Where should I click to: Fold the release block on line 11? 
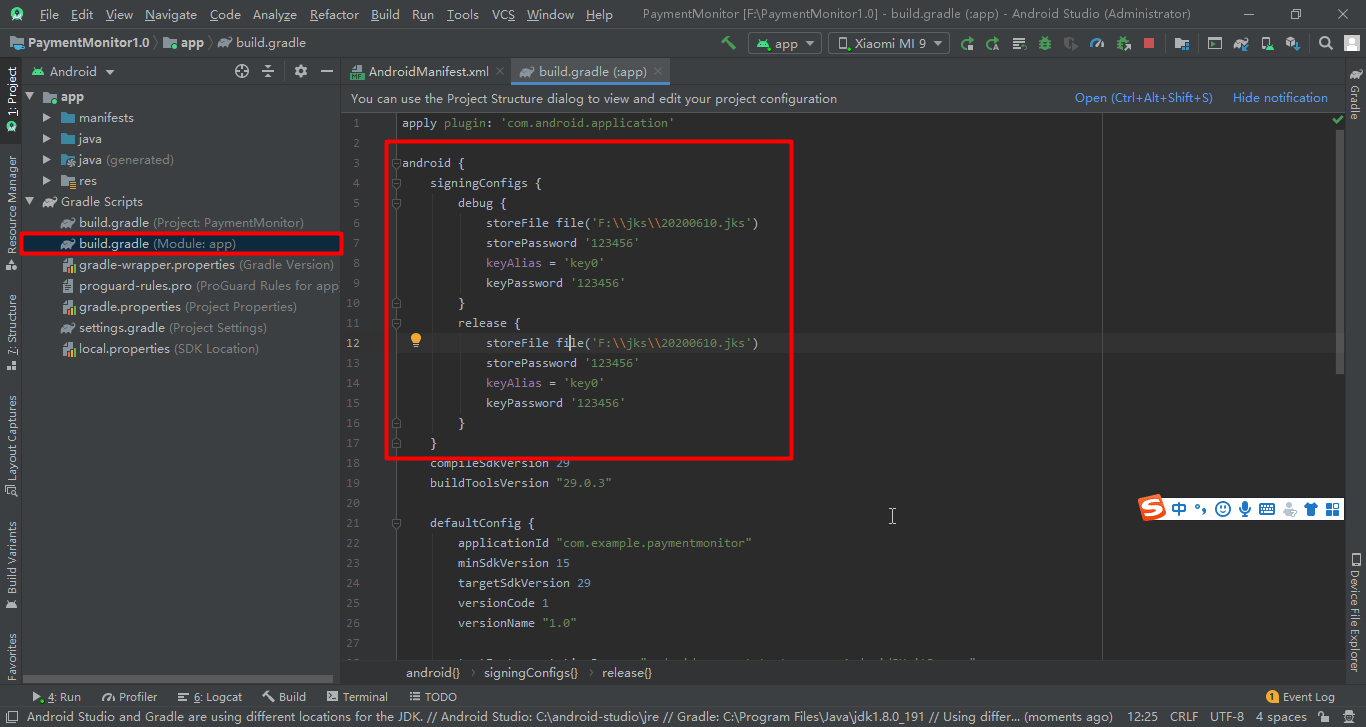396,323
